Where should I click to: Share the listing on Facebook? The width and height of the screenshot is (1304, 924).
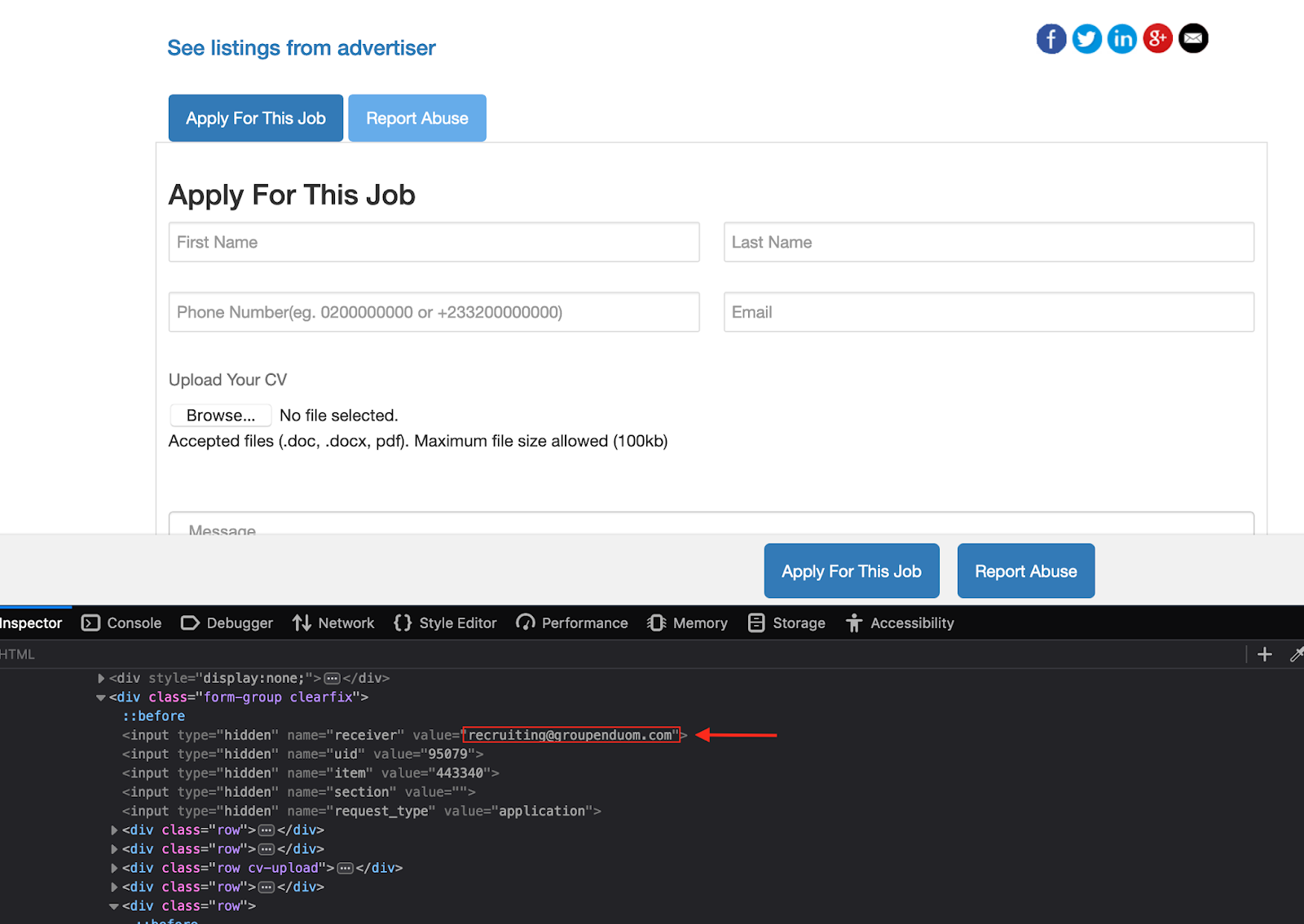point(1051,38)
